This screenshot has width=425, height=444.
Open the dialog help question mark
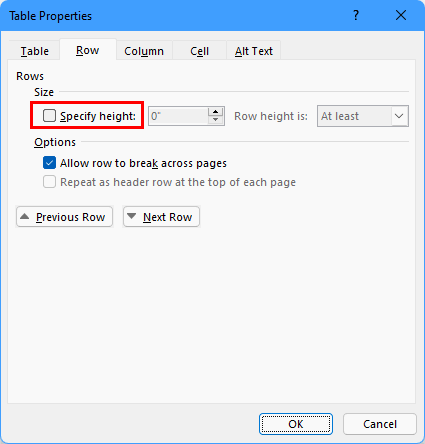click(356, 15)
